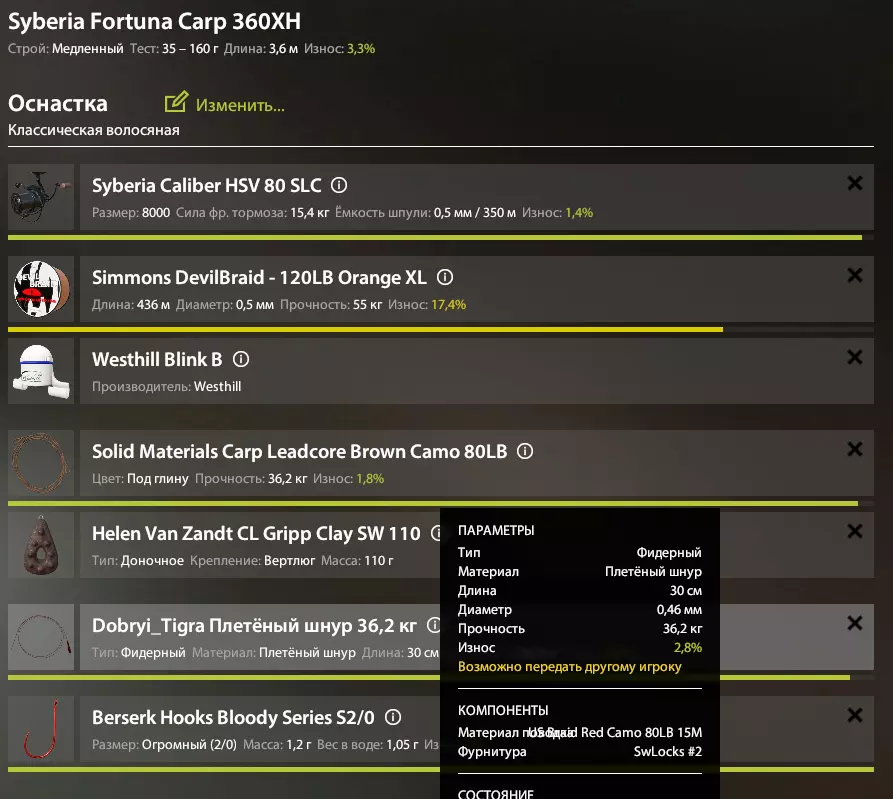The height and width of the screenshot is (799, 893).
Task: Remove the Westhill Blink B alarm
Action: pyautogui.click(x=854, y=357)
